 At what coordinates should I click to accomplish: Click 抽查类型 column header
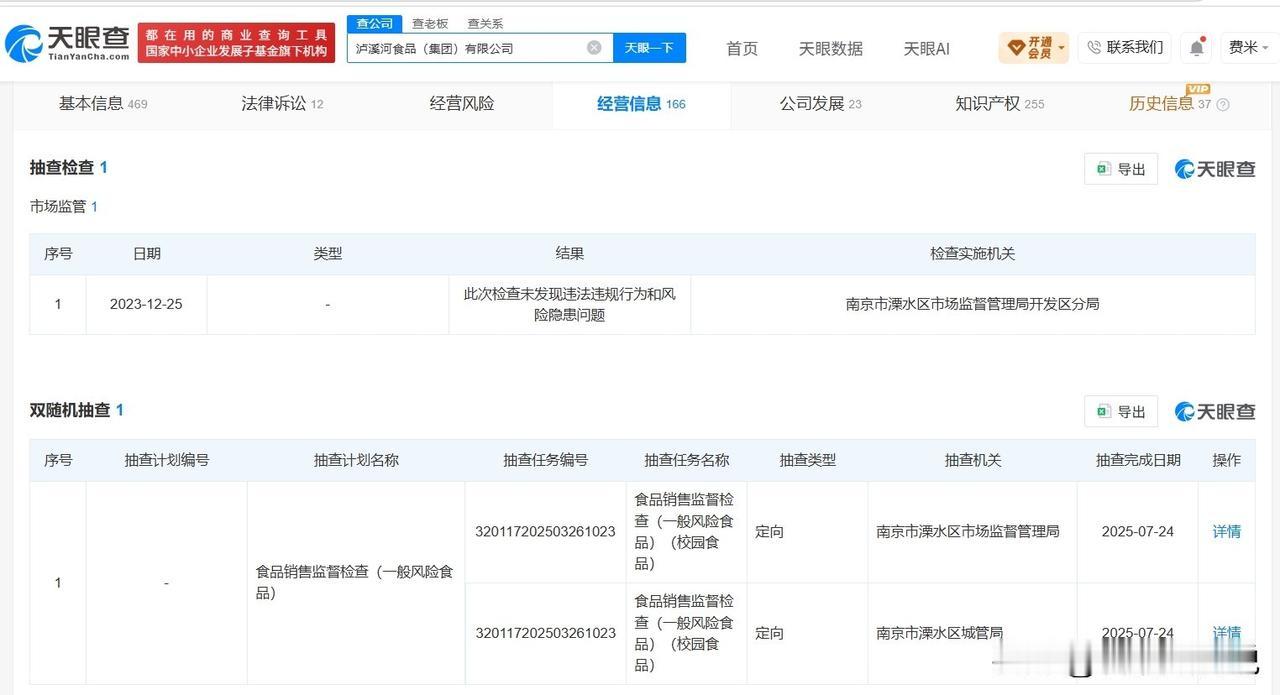(x=807, y=460)
